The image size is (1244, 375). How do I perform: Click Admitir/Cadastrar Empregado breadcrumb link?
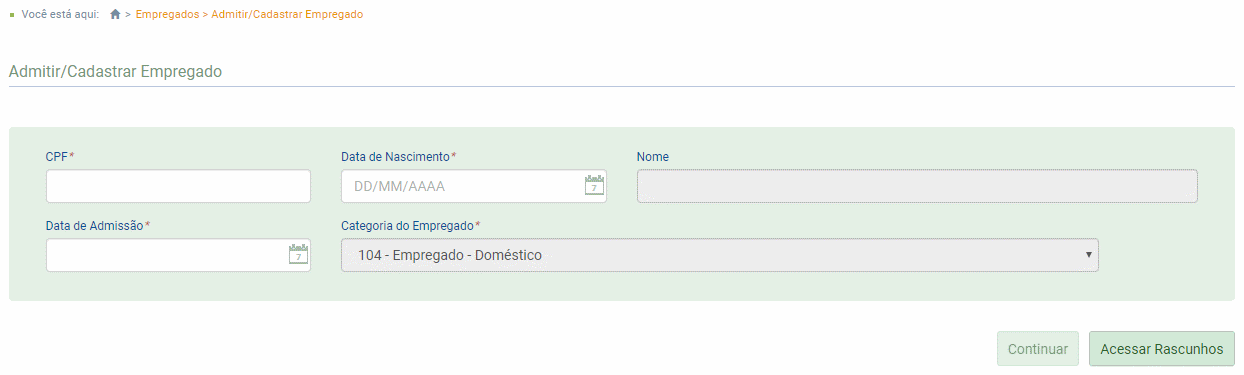287,15
